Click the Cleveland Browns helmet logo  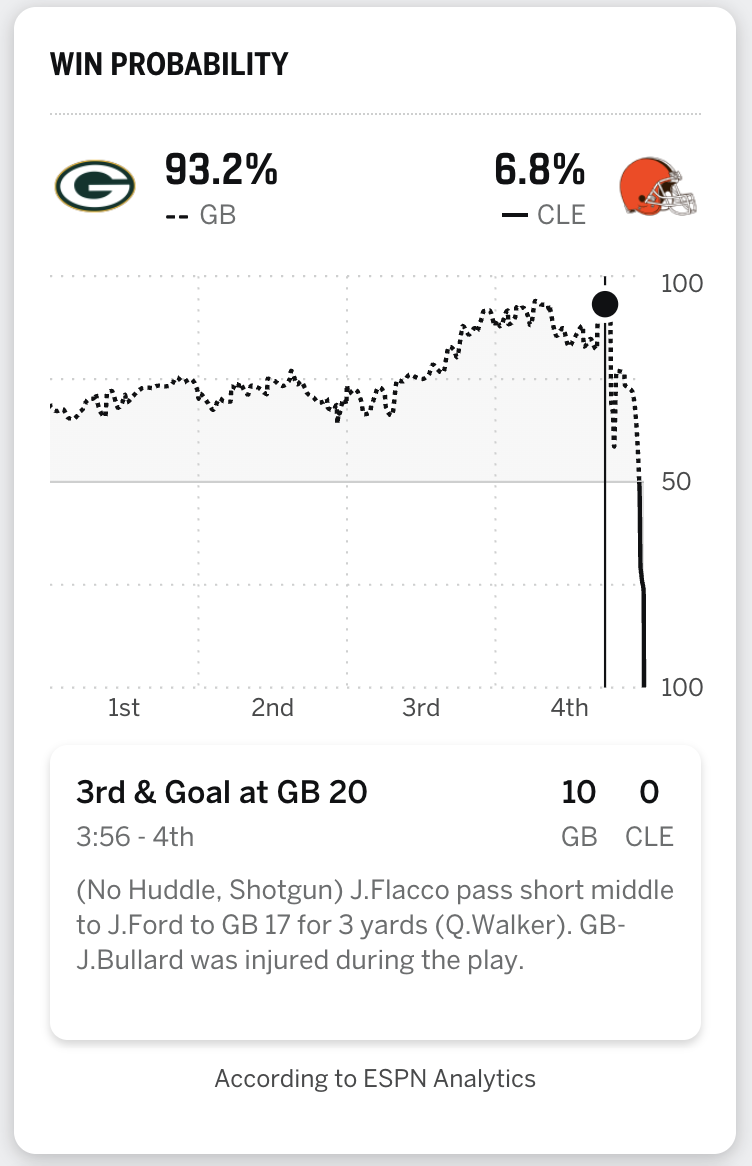point(658,187)
